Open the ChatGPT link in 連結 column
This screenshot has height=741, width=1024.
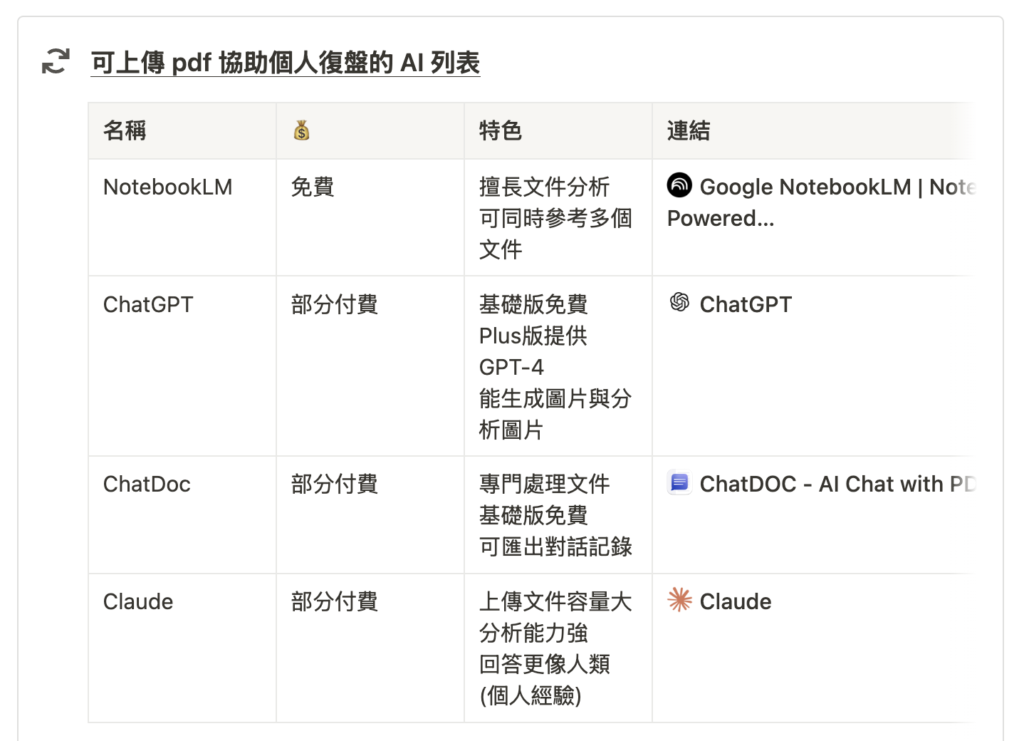[x=745, y=304]
